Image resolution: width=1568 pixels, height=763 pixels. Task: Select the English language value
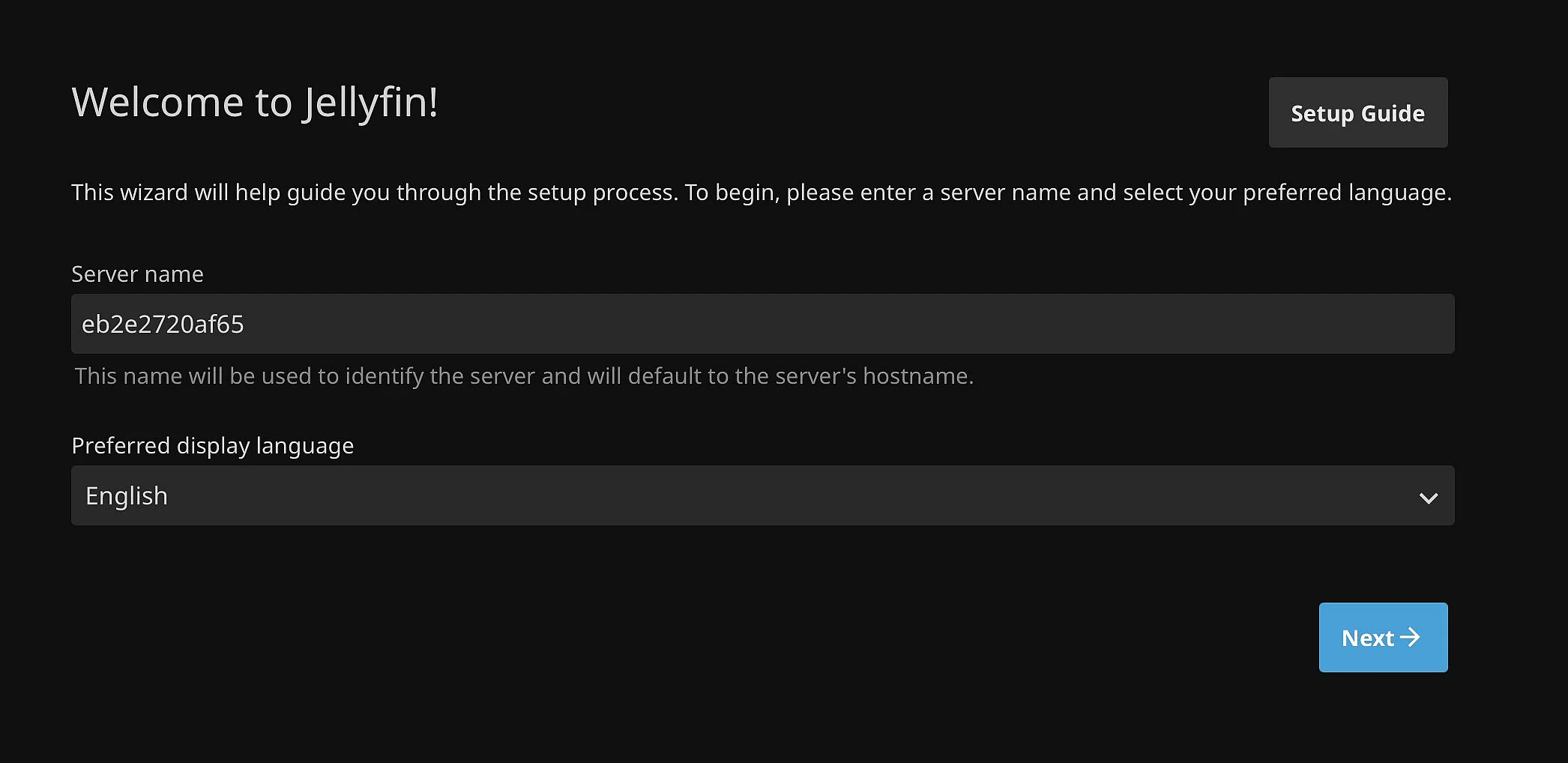pos(127,496)
